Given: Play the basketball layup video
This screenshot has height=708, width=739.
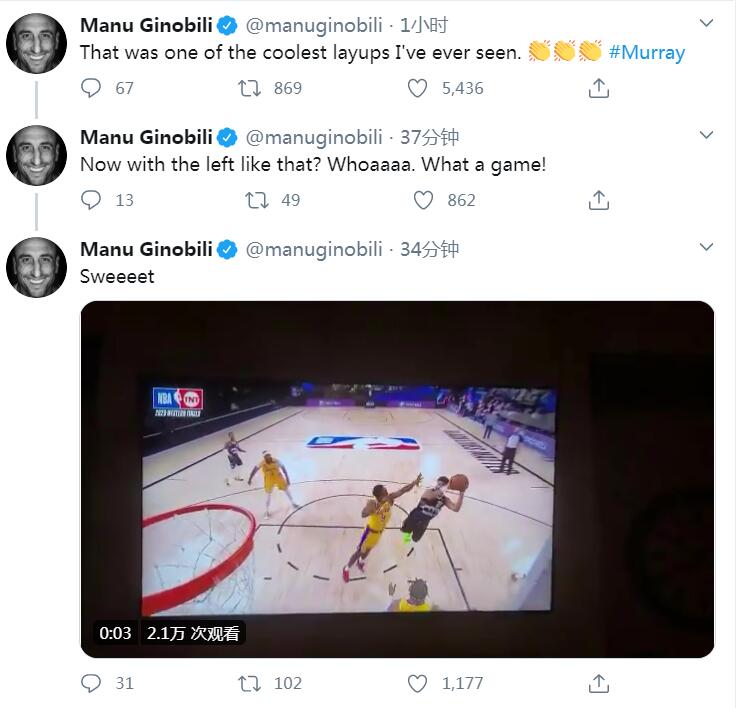Looking at the screenshot, I should pyautogui.click(x=397, y=478).
